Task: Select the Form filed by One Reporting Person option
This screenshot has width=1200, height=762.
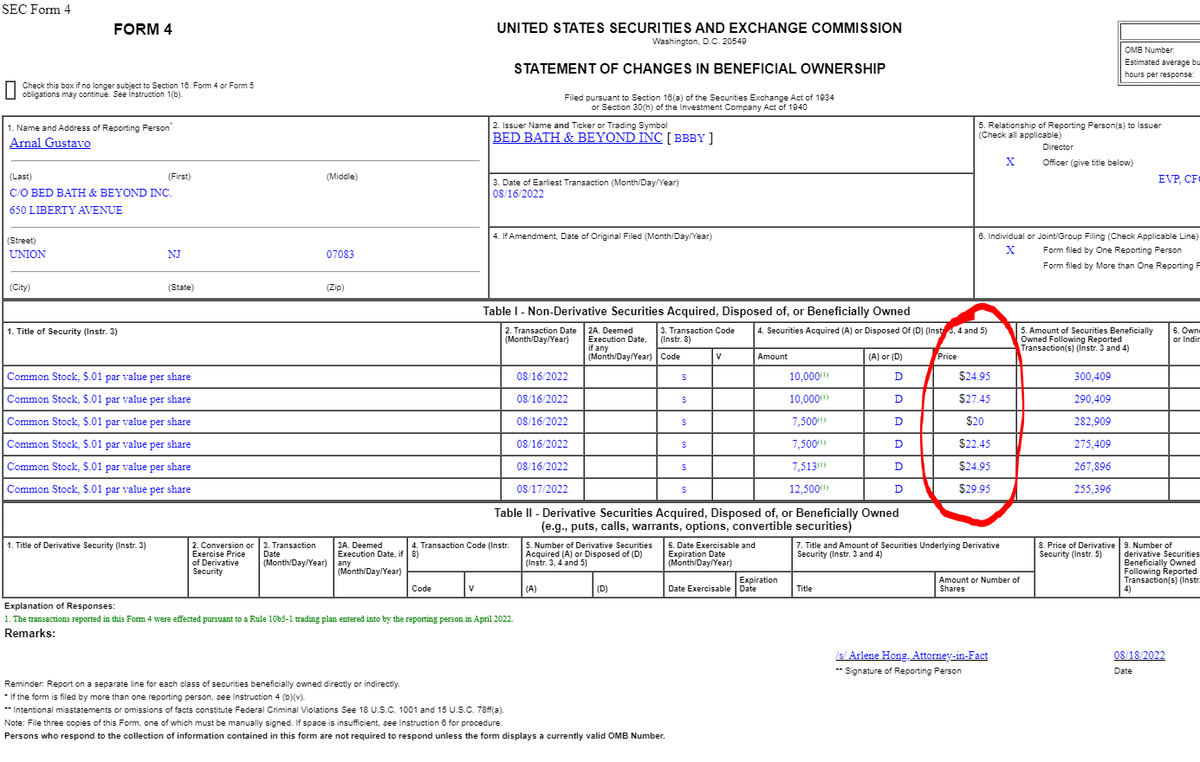Action: pos(1009,250)
